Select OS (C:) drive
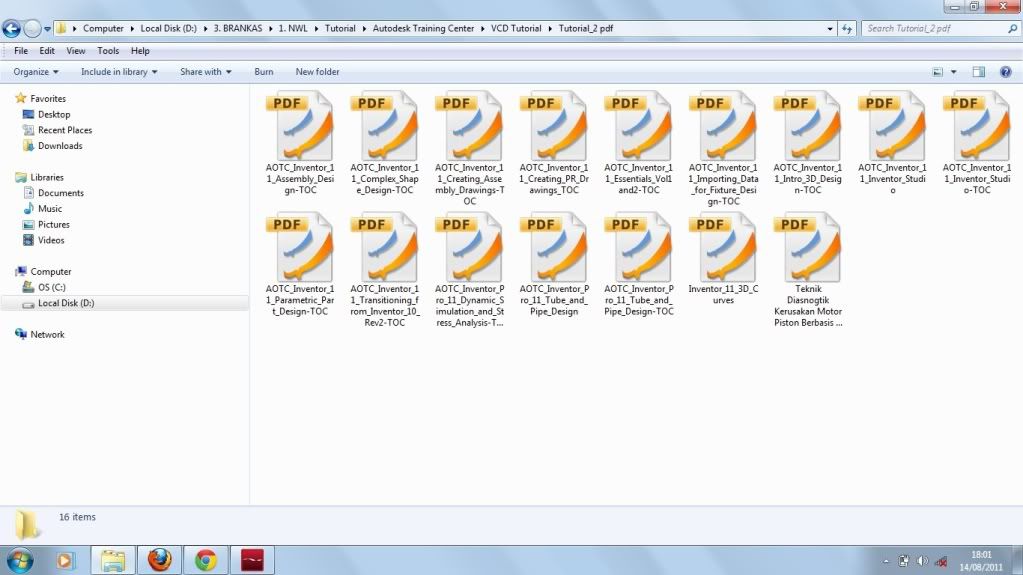The height and width of the screenshot is (575, 1023). click(52, 287)
